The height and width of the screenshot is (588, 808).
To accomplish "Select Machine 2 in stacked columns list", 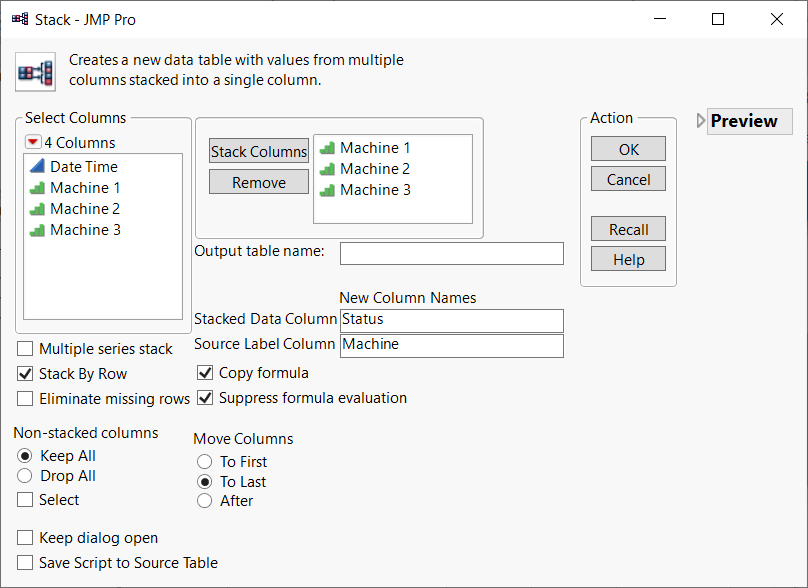I will click(375, 169).
